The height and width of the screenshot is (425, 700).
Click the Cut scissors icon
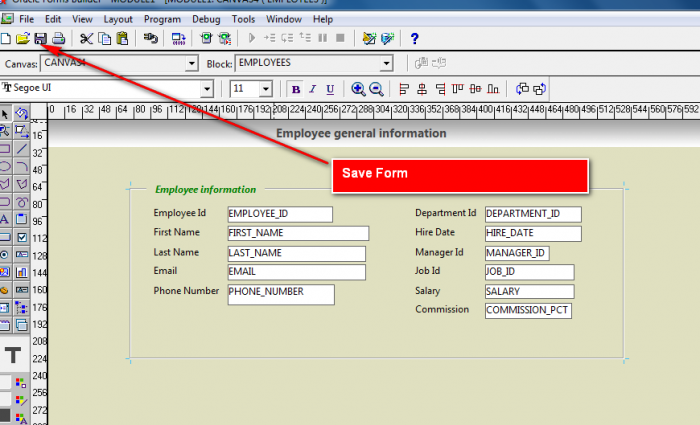86,39
